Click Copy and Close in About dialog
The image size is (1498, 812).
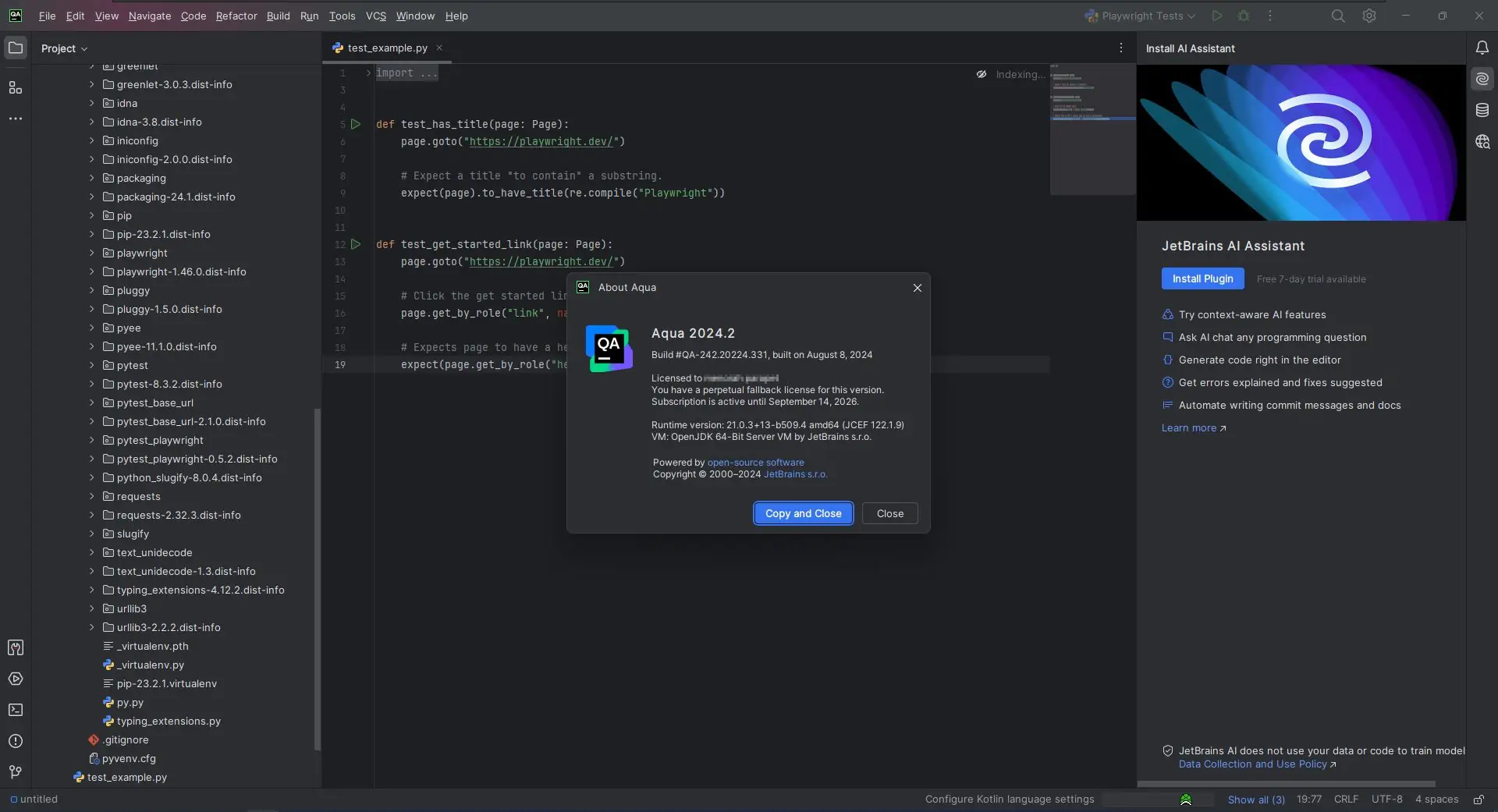pyautogui.click(x=803, y=513)
